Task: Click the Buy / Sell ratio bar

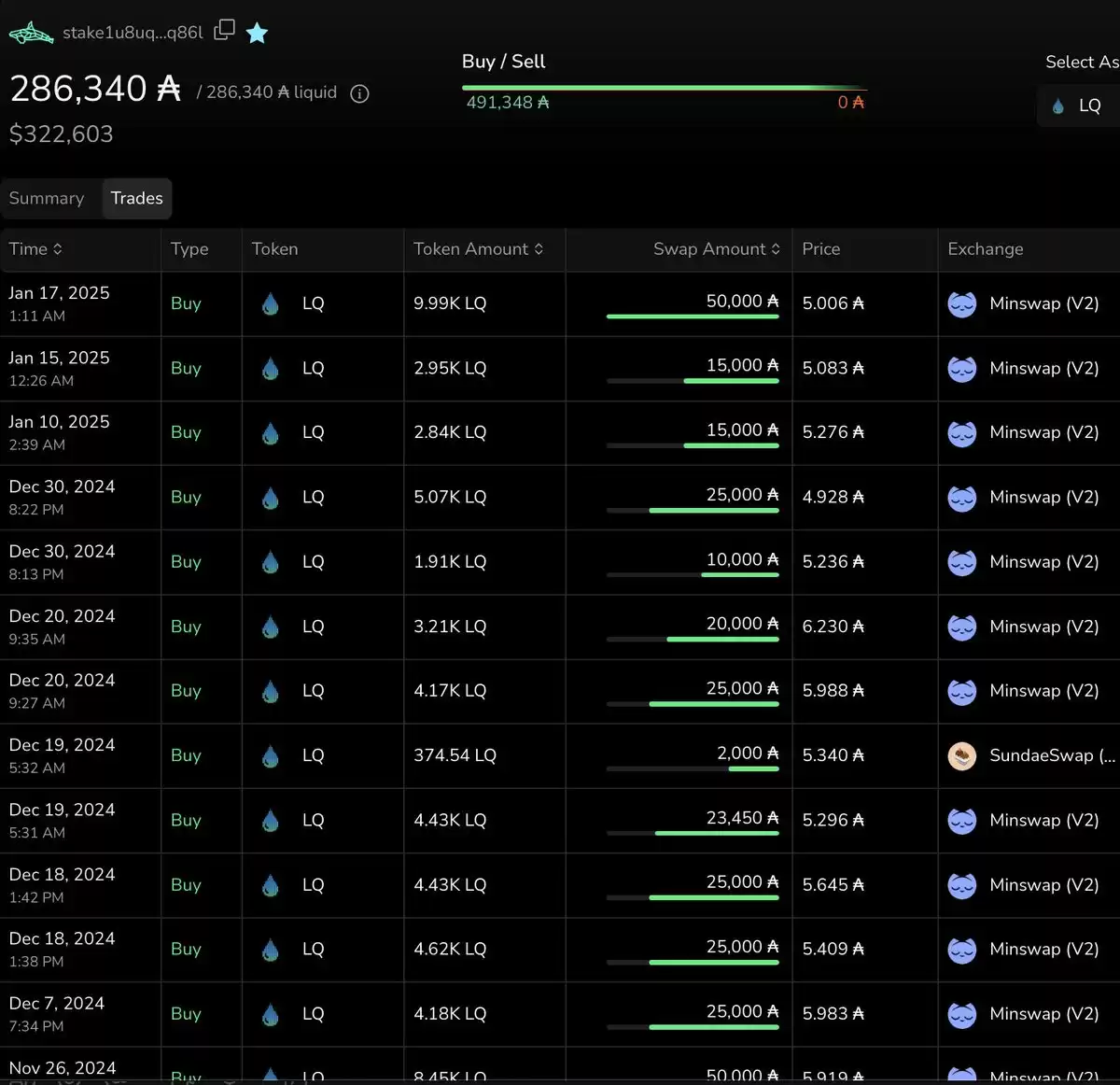Action: (665, 88)
